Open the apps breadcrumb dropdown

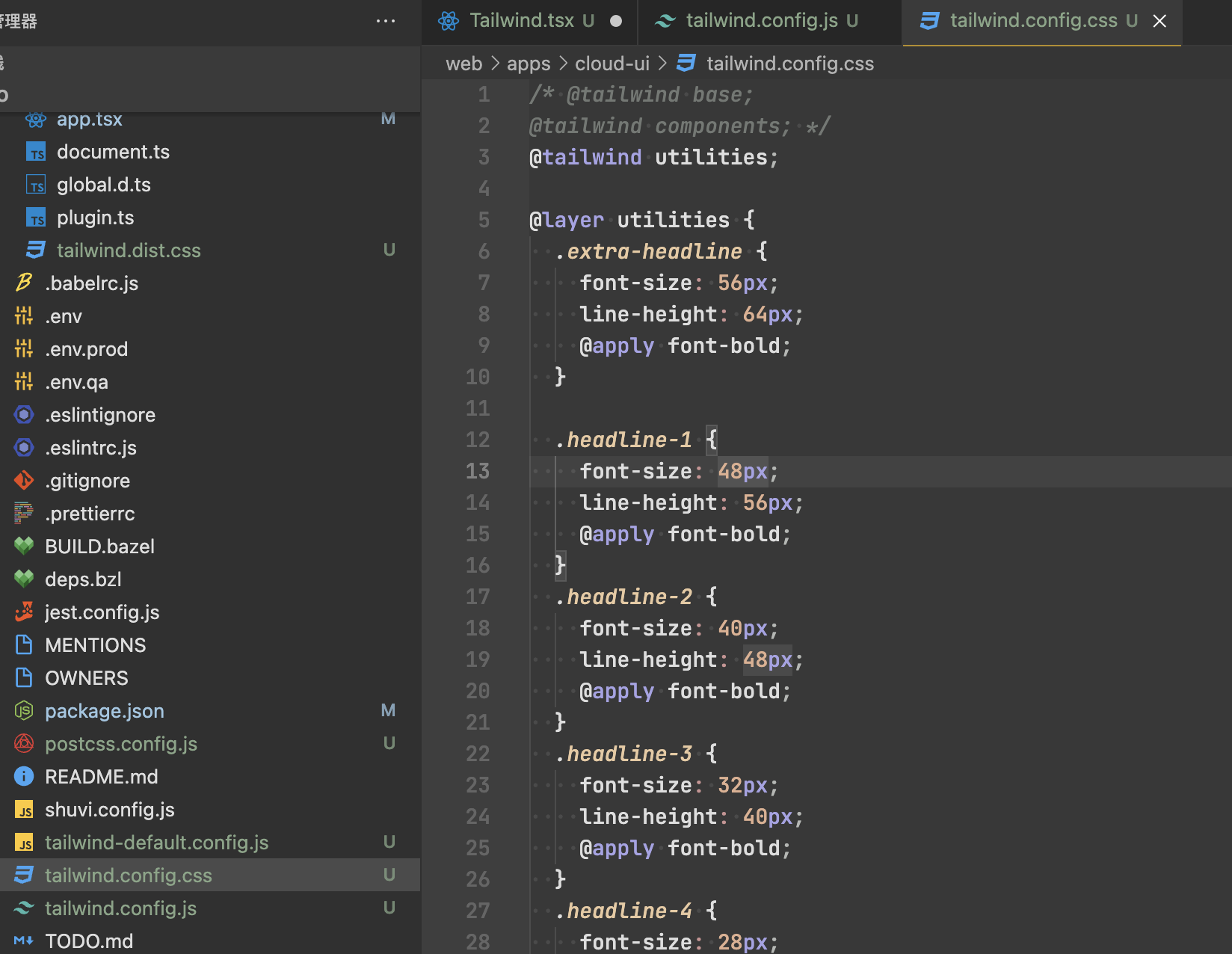point(529,63)
